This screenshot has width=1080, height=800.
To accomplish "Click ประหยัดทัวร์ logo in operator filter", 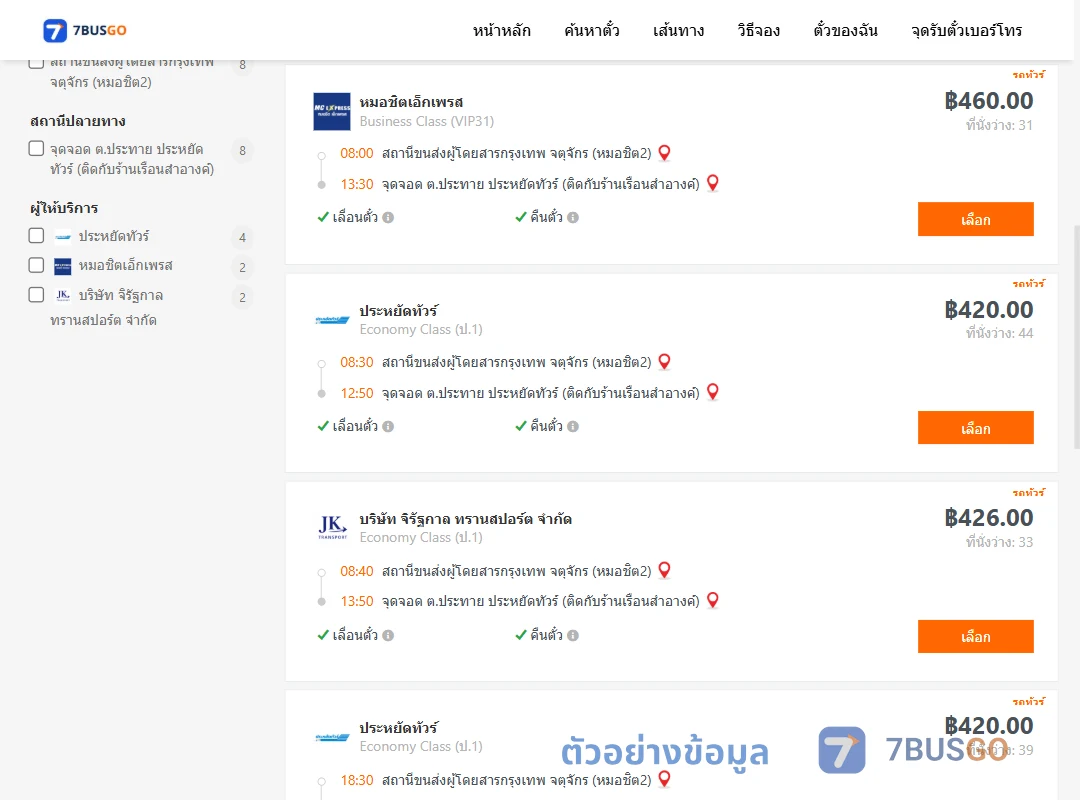I will [x=63, y=237].
